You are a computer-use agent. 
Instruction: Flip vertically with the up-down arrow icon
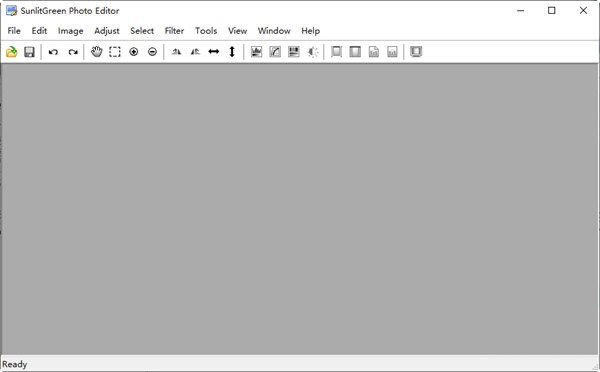(x=232, y=52)
